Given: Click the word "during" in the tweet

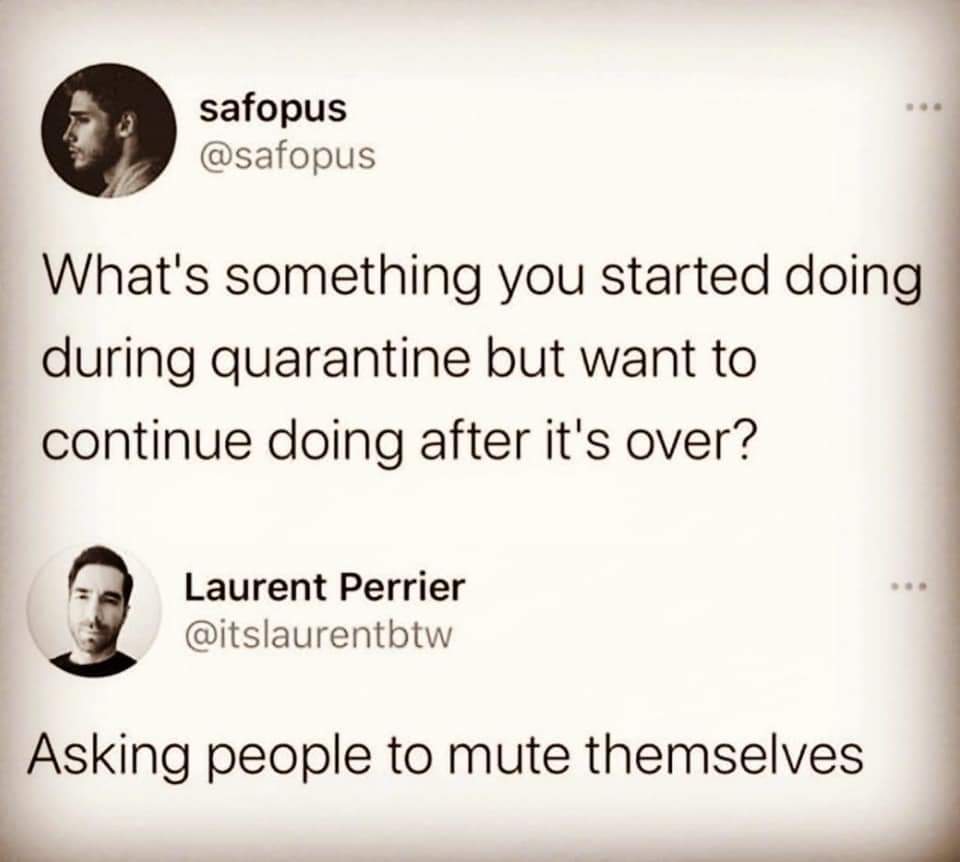Looking at the screenshot, I should point(122,362).
